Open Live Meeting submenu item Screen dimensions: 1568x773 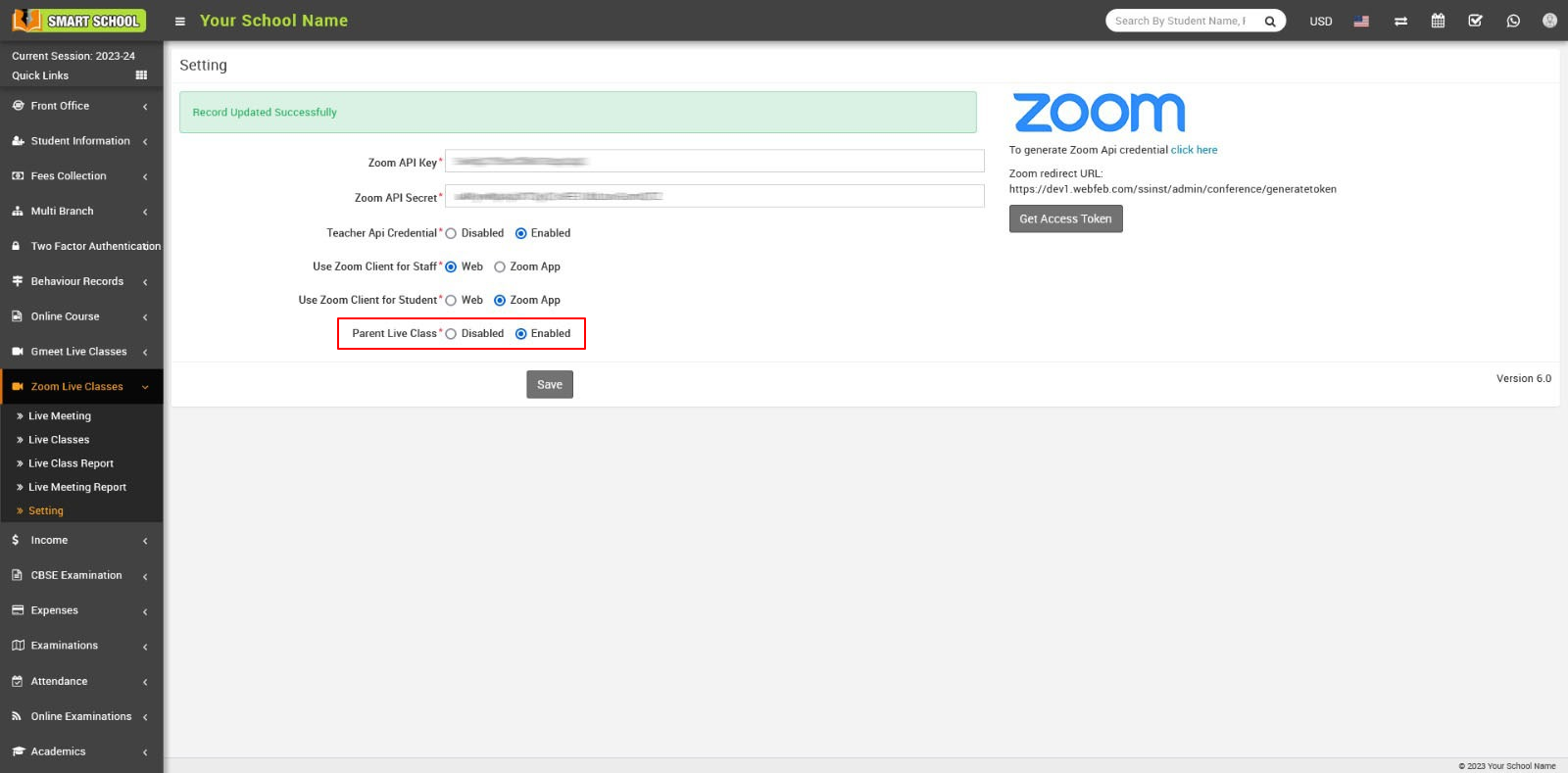pyautogui.click(x=60, y=416)
